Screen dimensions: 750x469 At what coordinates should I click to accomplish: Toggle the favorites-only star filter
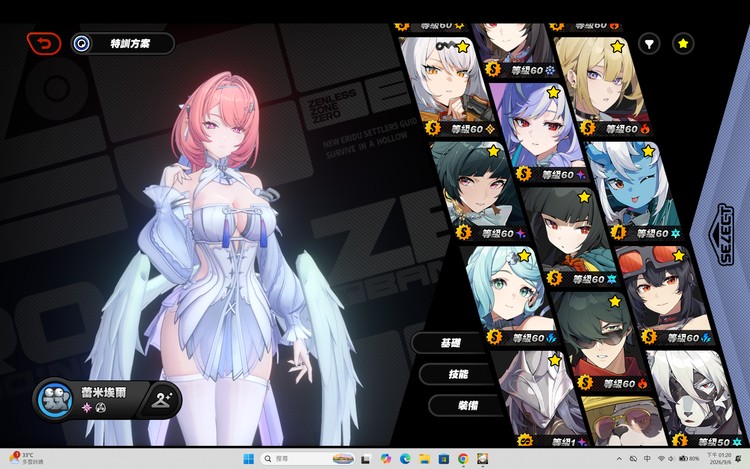click(683, 44)
